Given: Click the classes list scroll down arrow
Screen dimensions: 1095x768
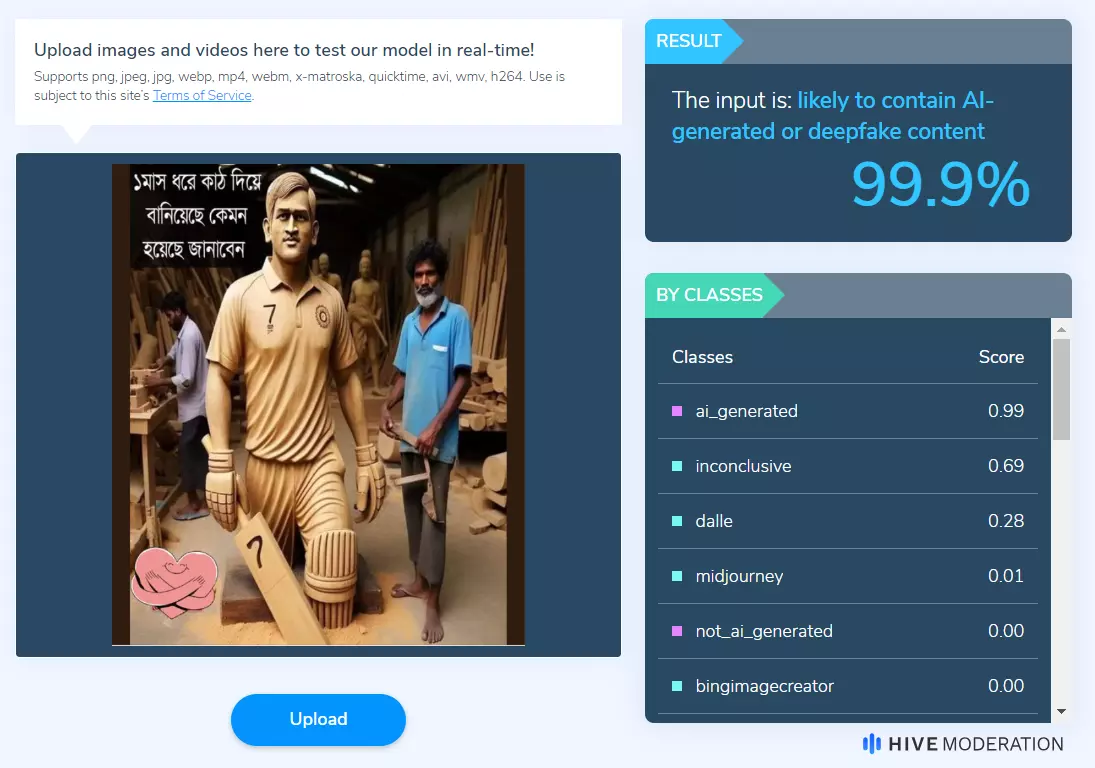Looking at the screenshot, I should click(1061, 711).
